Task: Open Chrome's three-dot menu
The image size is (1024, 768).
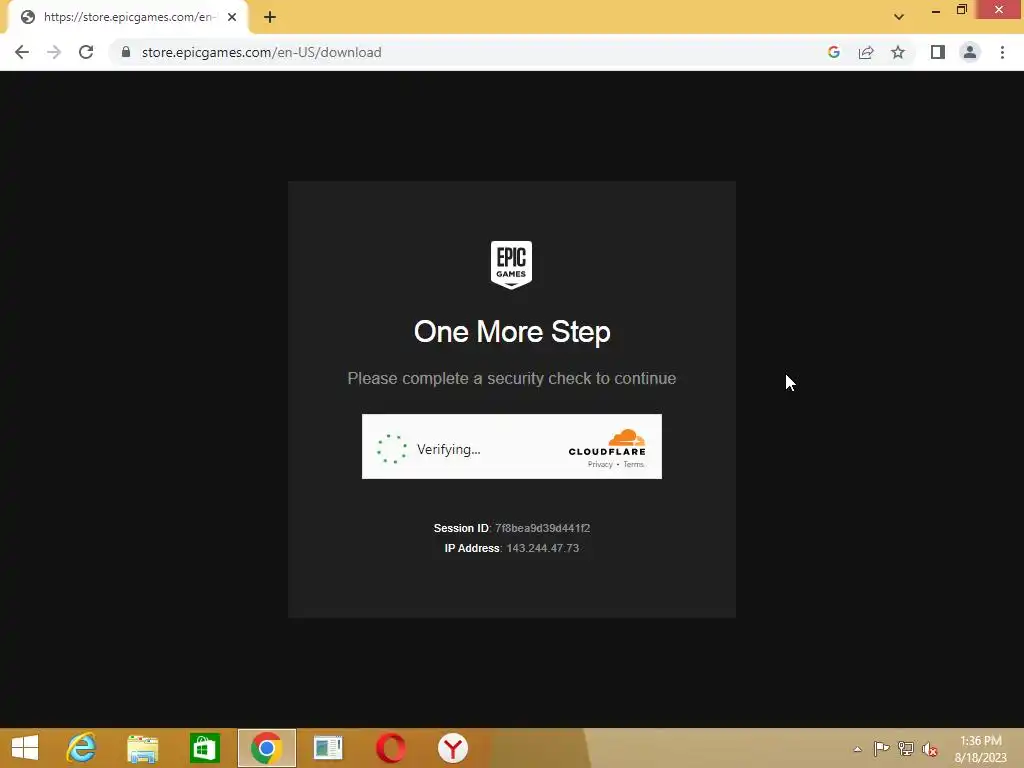Action: [x=1002, y=52]
